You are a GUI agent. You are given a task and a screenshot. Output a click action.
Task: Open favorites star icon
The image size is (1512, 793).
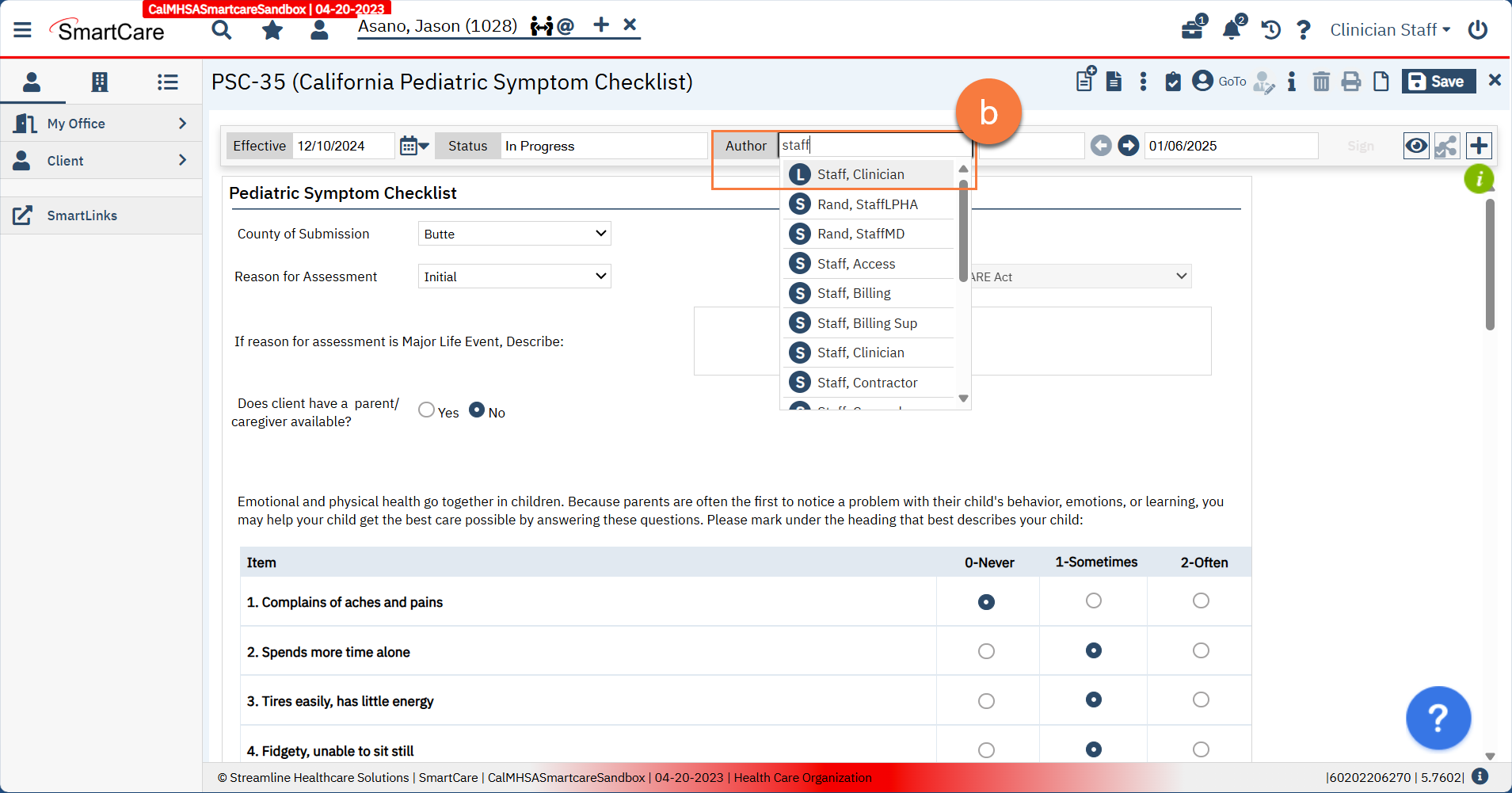pos(272,30)
